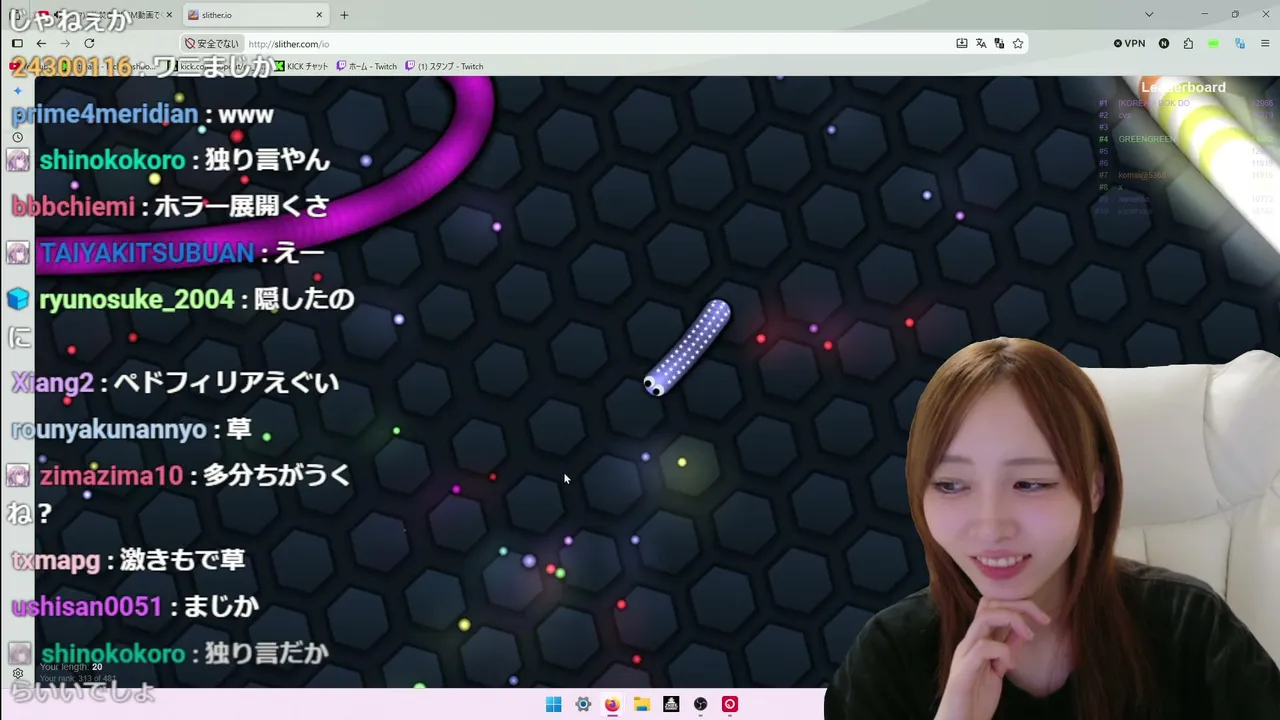Open the sidebar settings gear icon
This screenshot has height=720, width=1280.
17,674
